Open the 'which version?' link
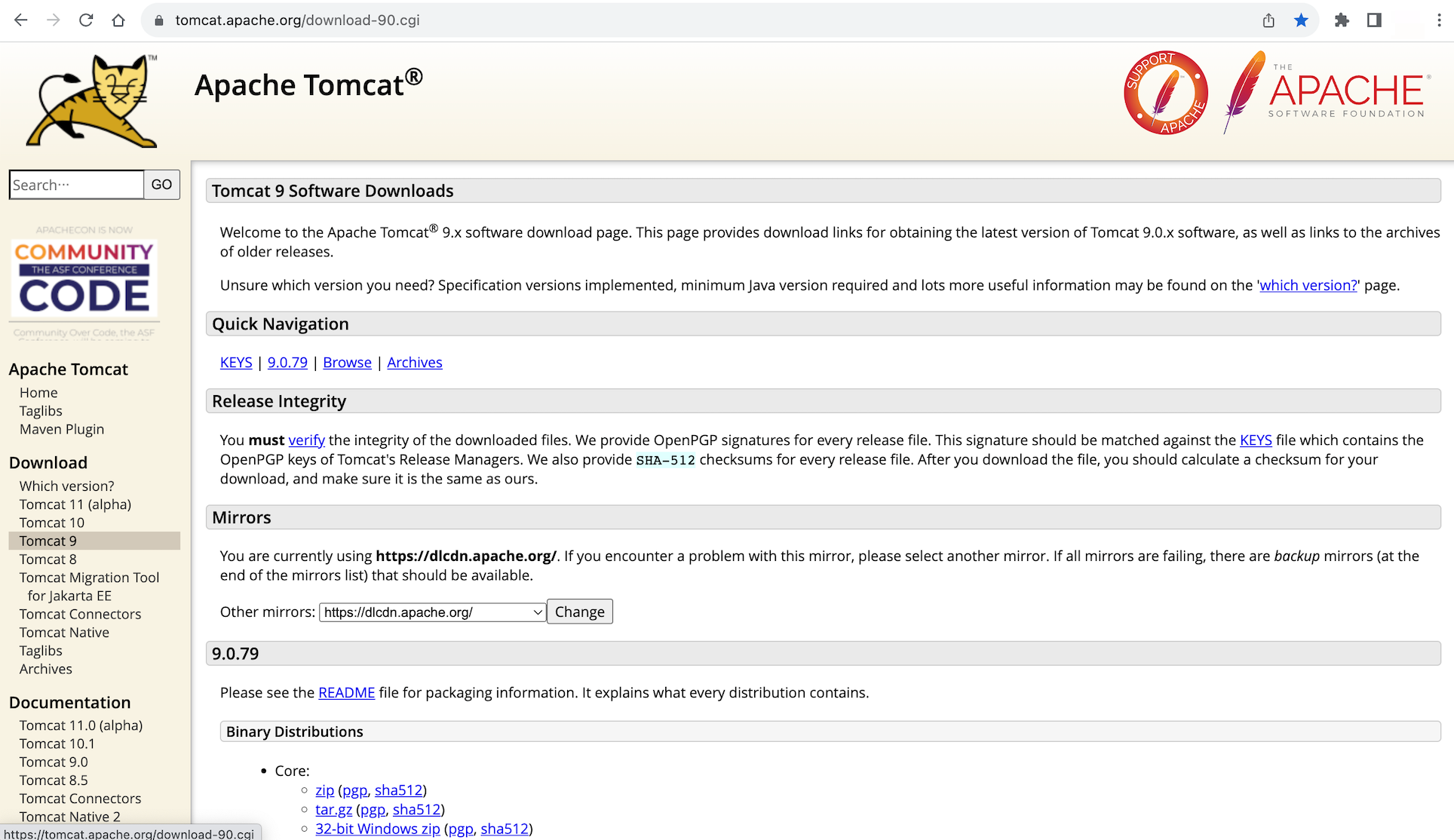The width and height of the screenshot is (1454, 840). 1308,286
